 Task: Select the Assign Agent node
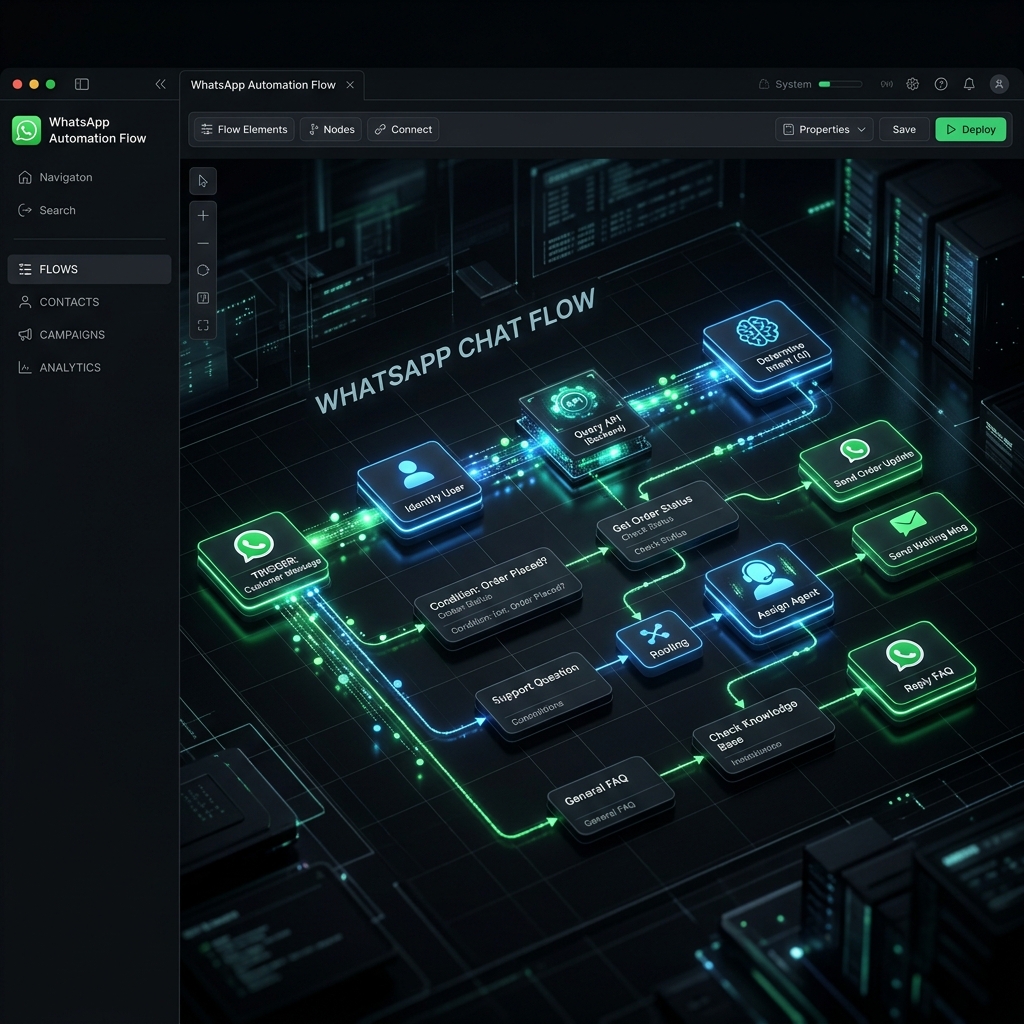point(769,594)
